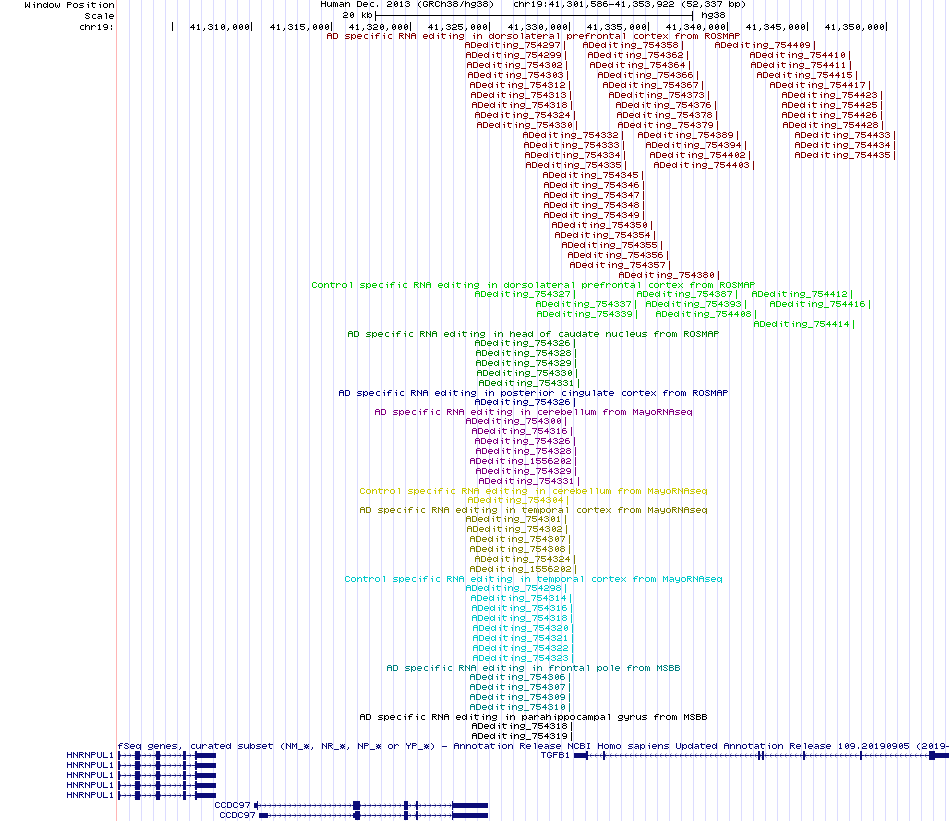Select editing site ADediting_754435
This screenshot has height=821, width=950.
pyautogui.click(x=845, y=155)
